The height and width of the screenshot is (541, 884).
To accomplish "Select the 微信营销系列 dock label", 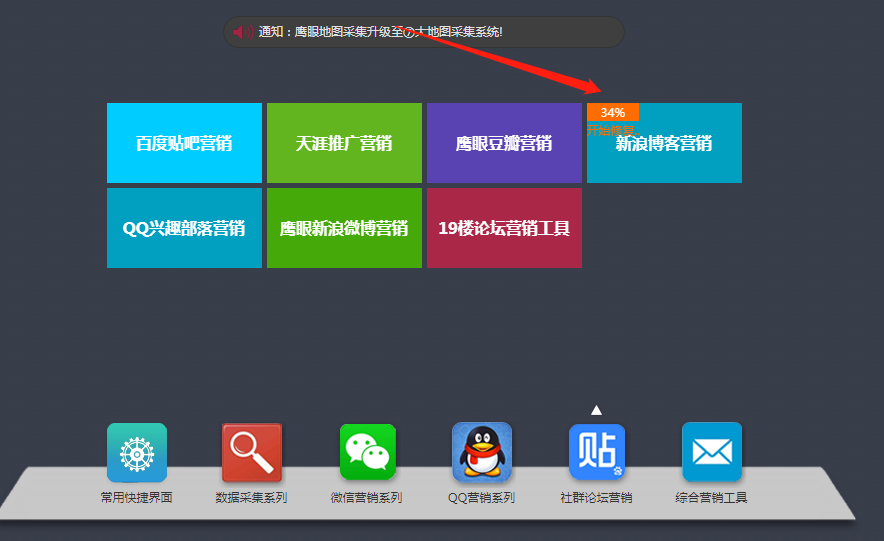I will tap(366, 498).
